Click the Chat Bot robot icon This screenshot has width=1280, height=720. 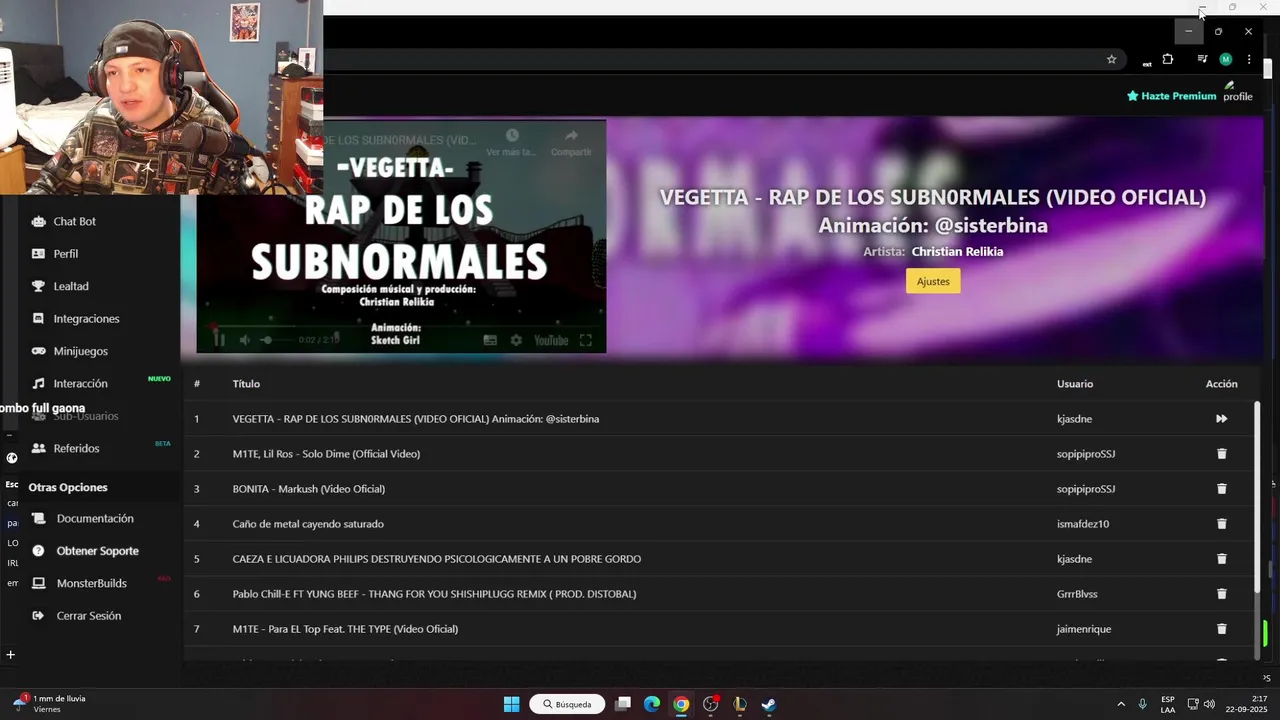coord(38,221)
